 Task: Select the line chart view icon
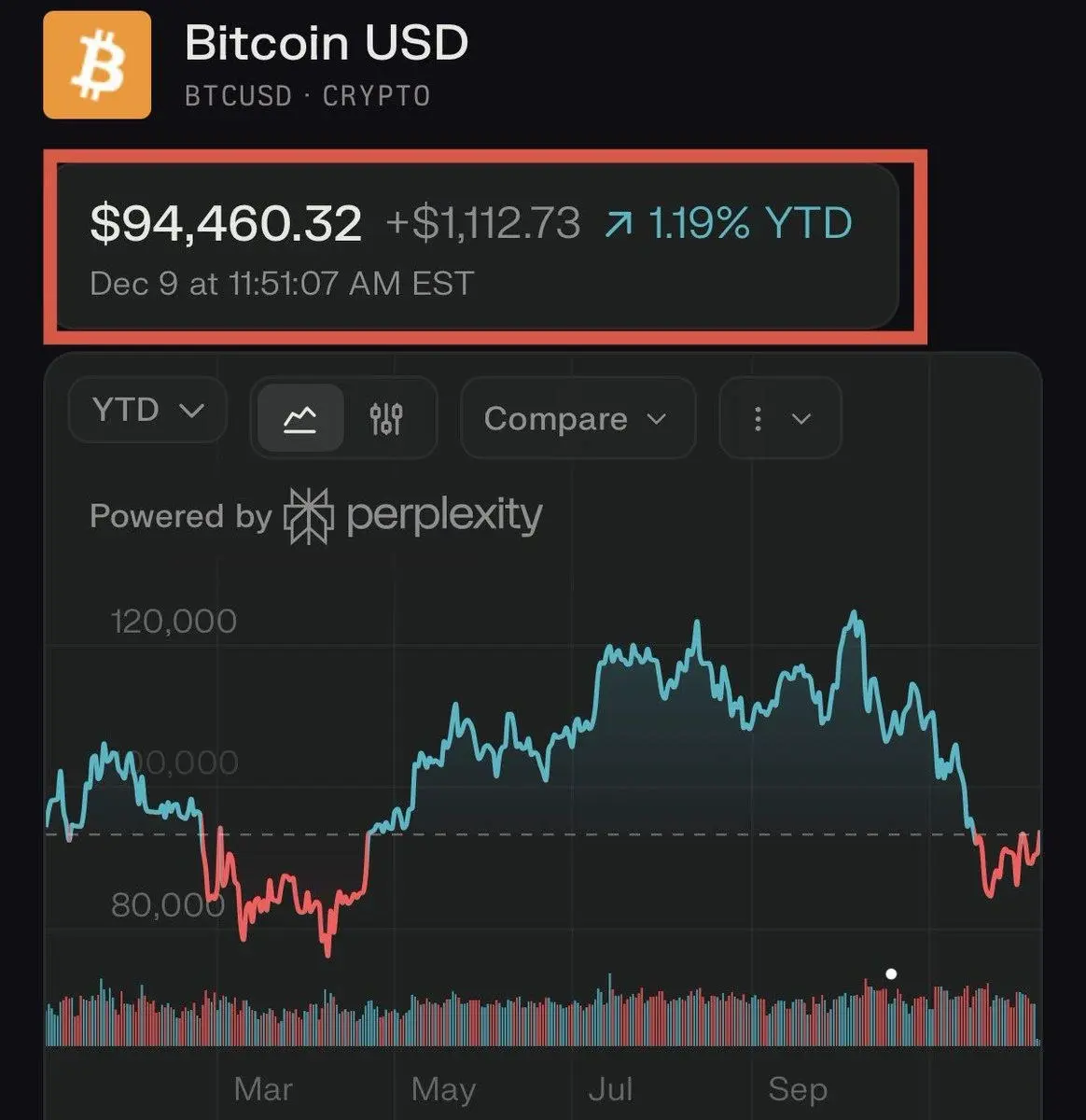click(x=299, y=419)
